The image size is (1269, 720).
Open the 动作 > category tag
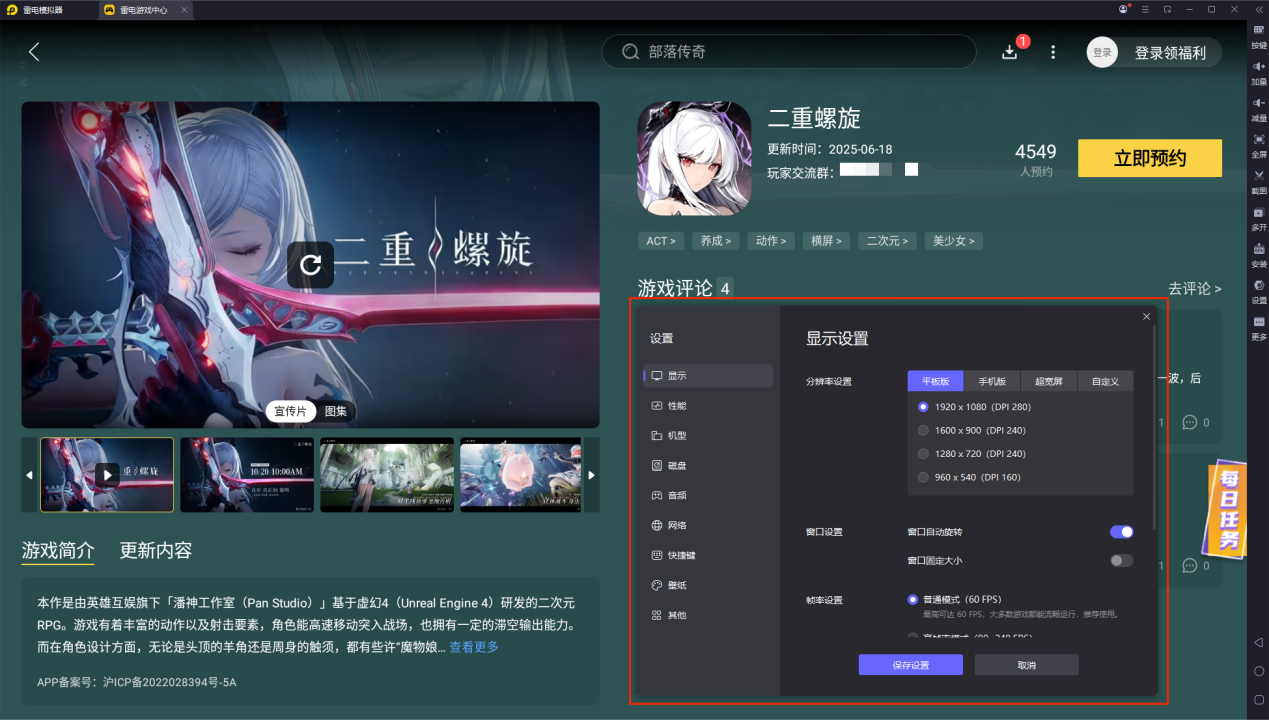[771, 241]
